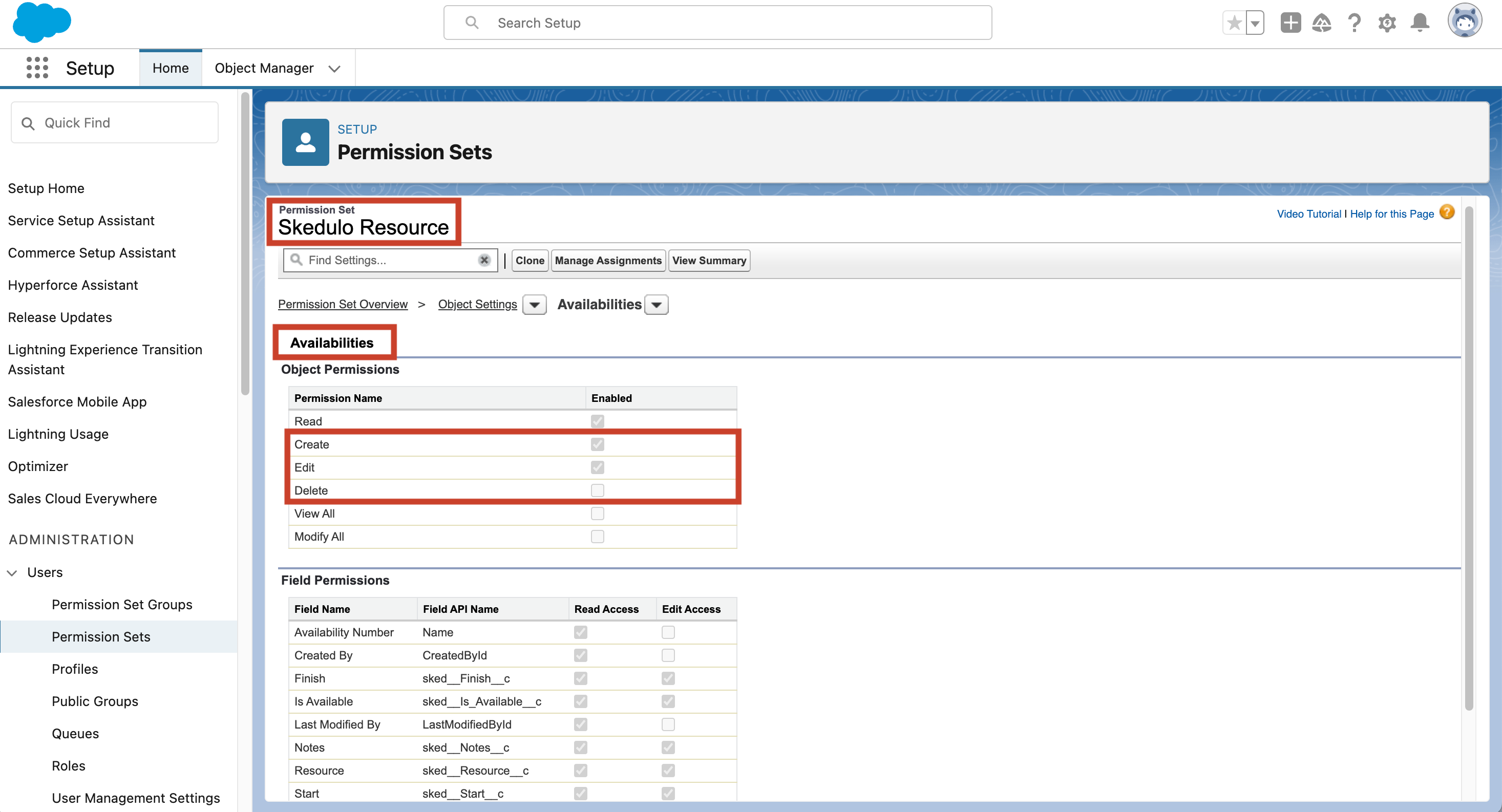This screenshot has width=1502, height=812.
Task: Expand the Object Settings dropdown menu
Action: [533, 304]
